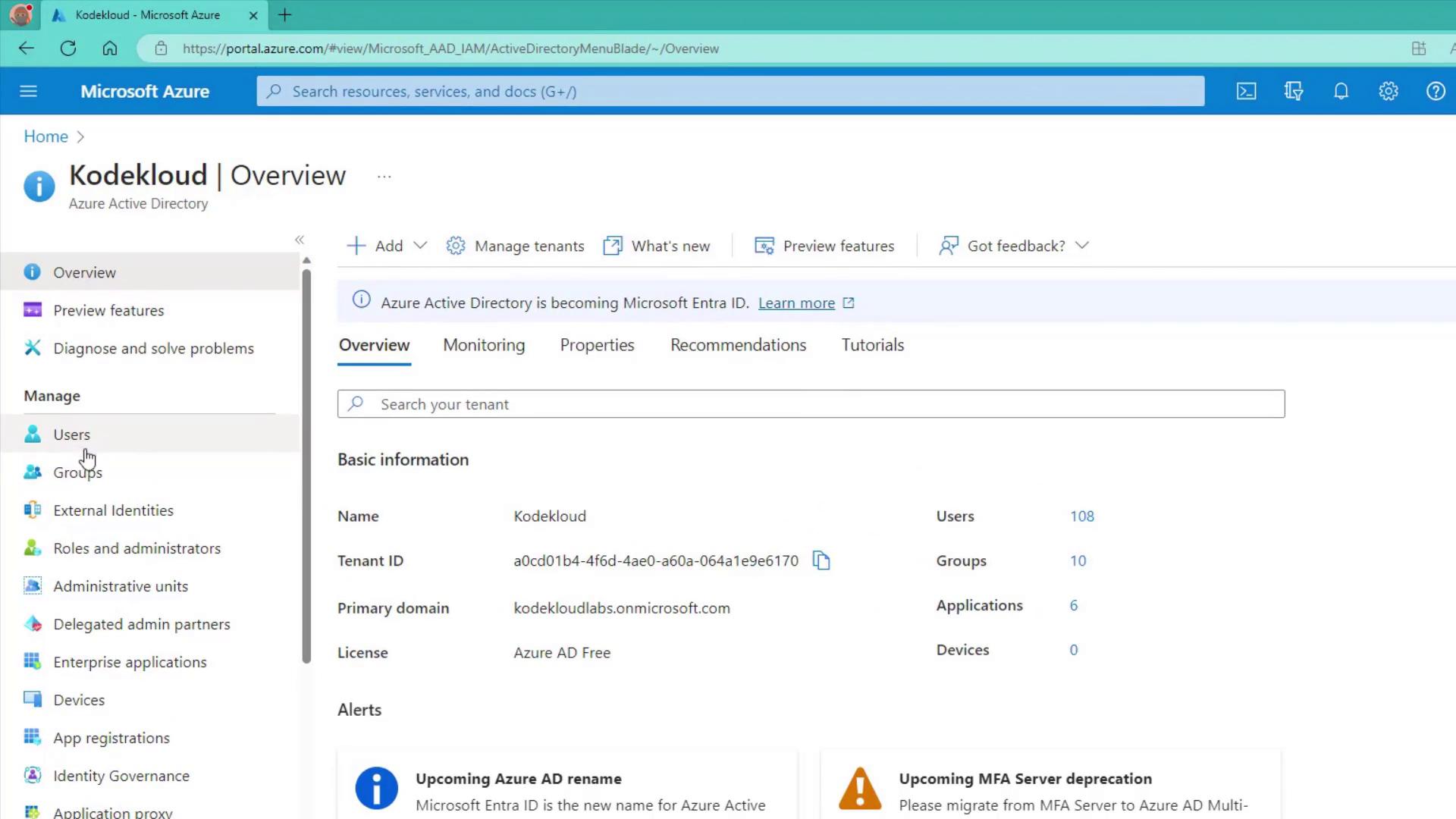Open the notifications bell

point(1341,91)
